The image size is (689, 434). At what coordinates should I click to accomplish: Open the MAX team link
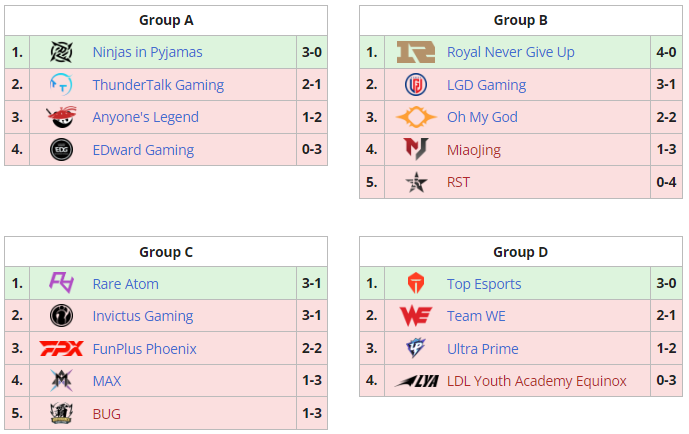coord(109,381)
